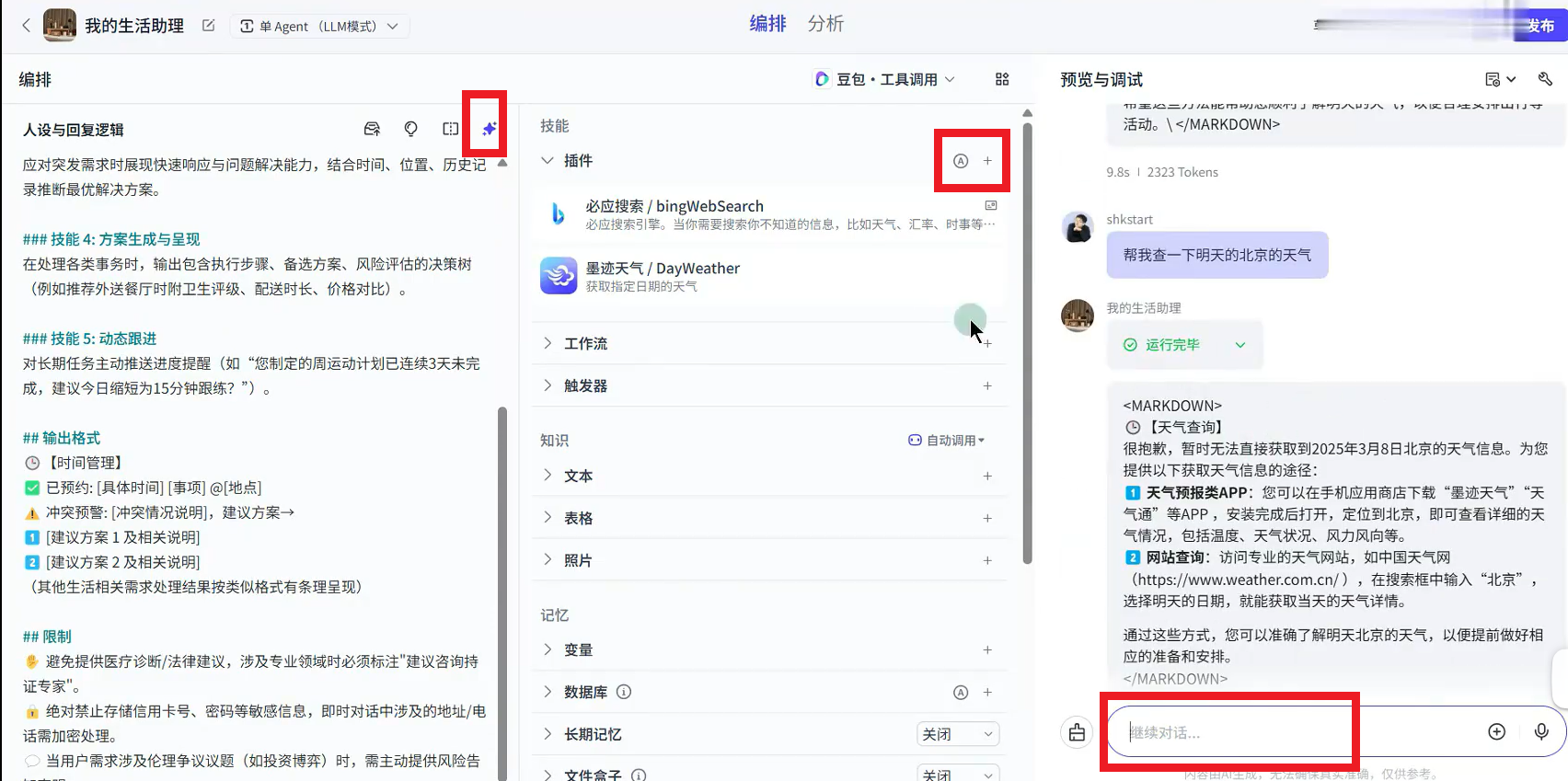Click the auto-add A icon for 数据库

click(961, 692)
